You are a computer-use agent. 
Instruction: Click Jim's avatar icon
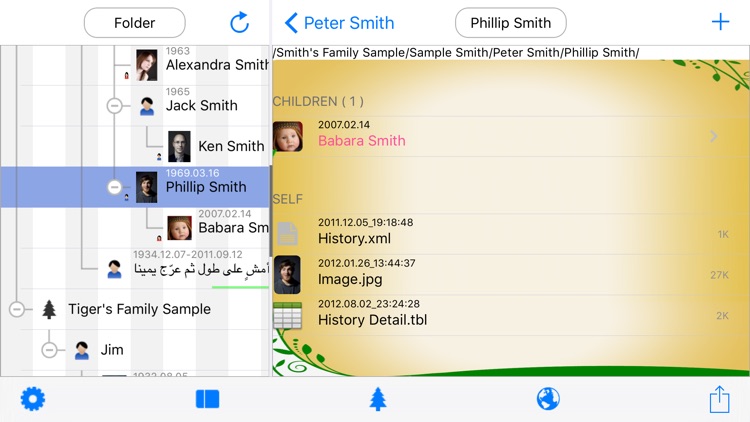tap(82, 350)
